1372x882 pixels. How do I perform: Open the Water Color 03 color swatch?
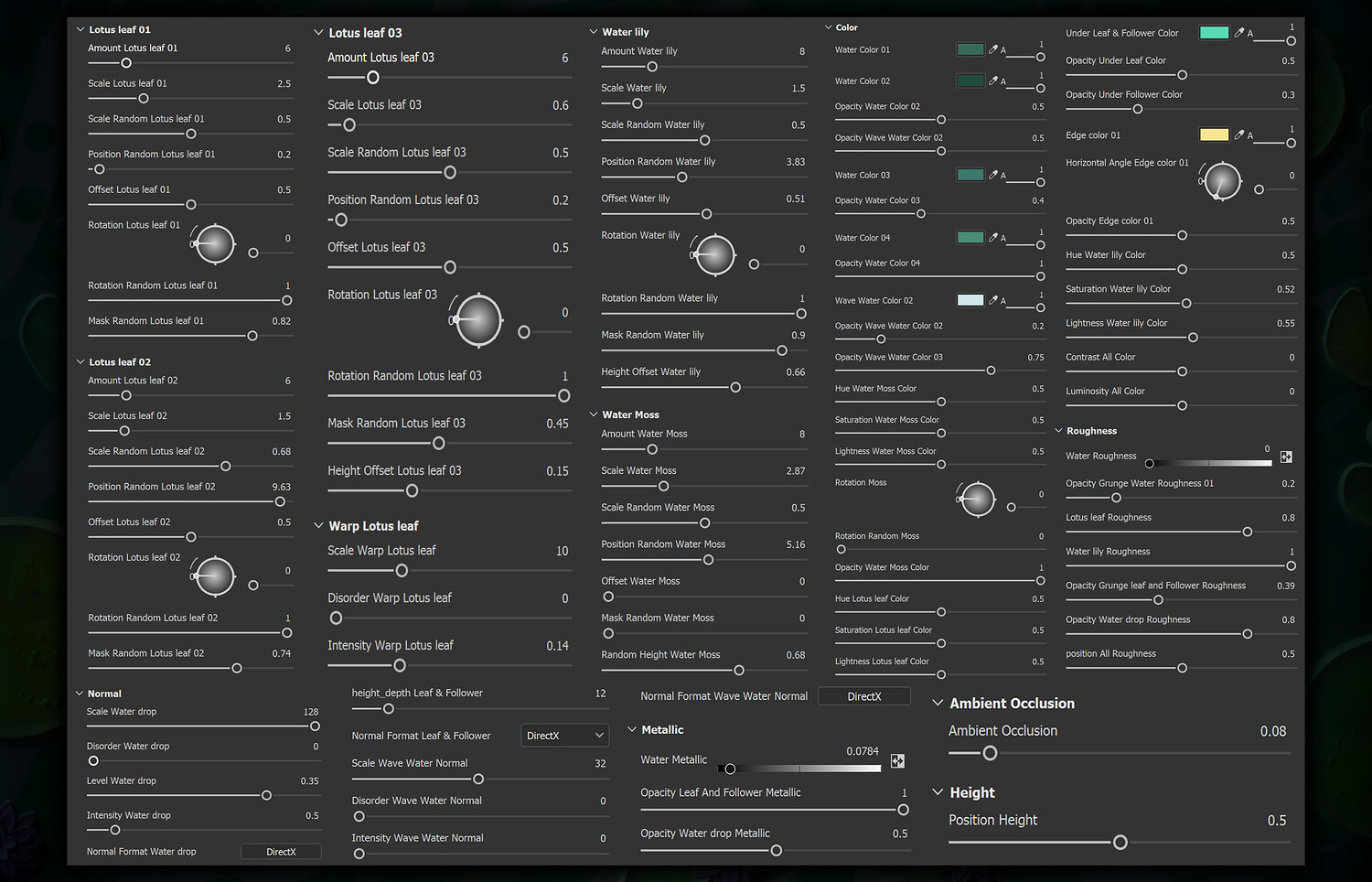970,175
